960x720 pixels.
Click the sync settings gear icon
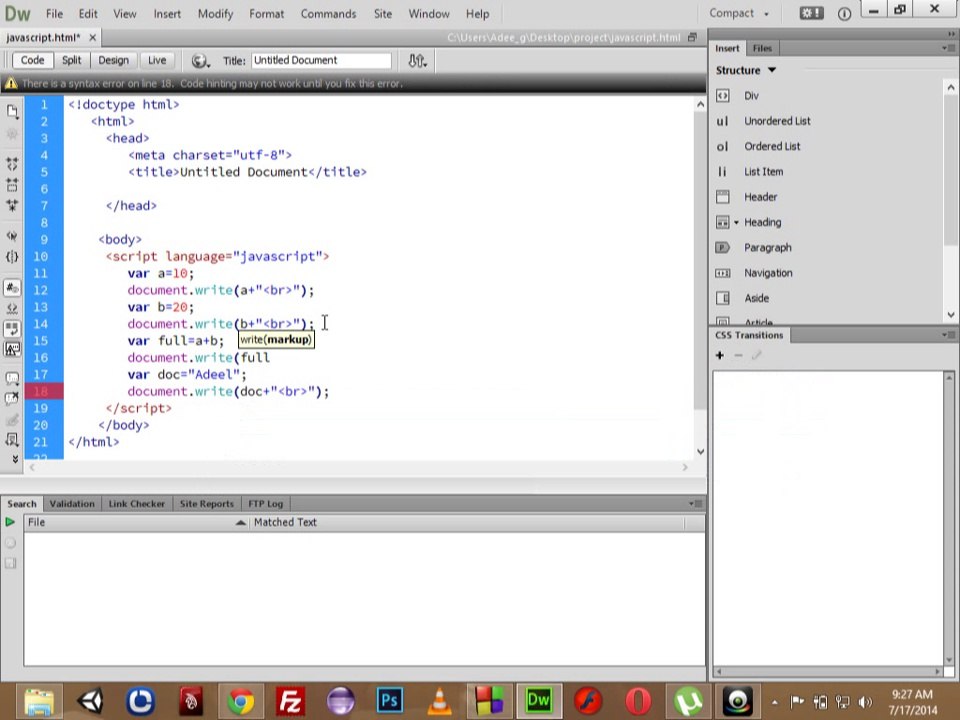811,13
